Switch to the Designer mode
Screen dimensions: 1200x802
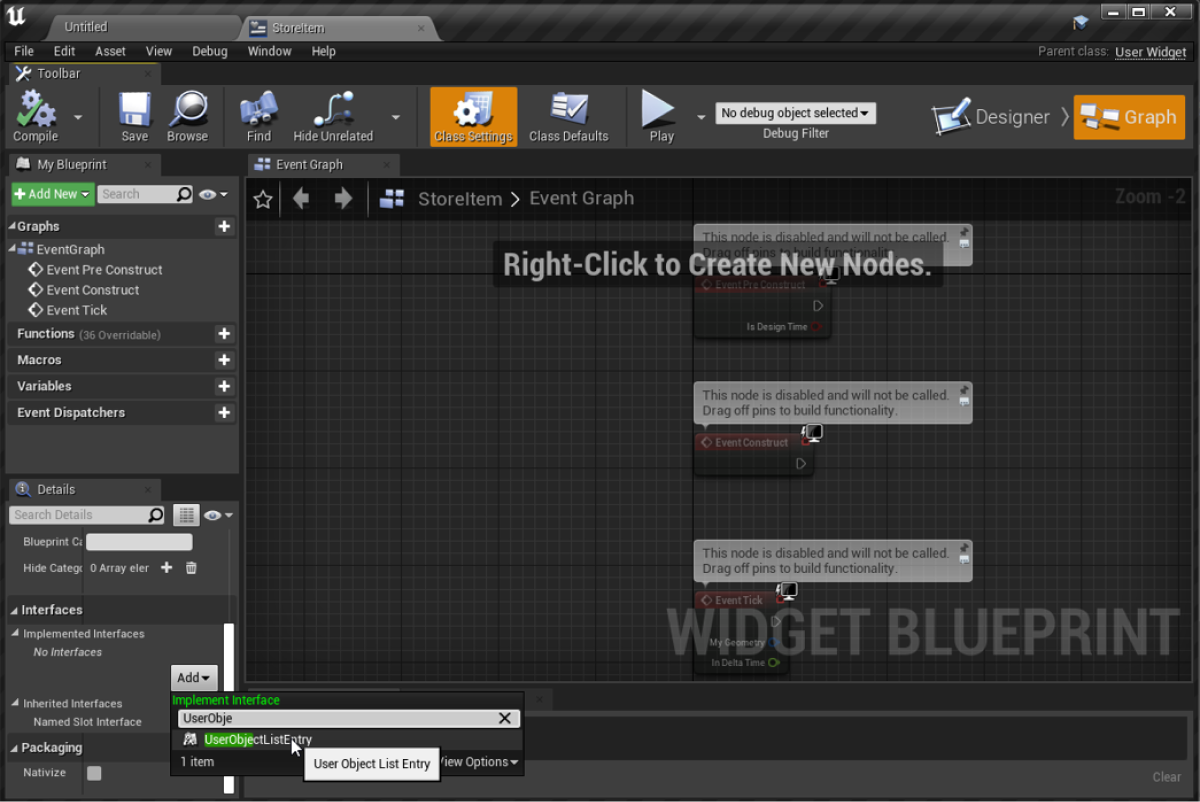[992, 117]
